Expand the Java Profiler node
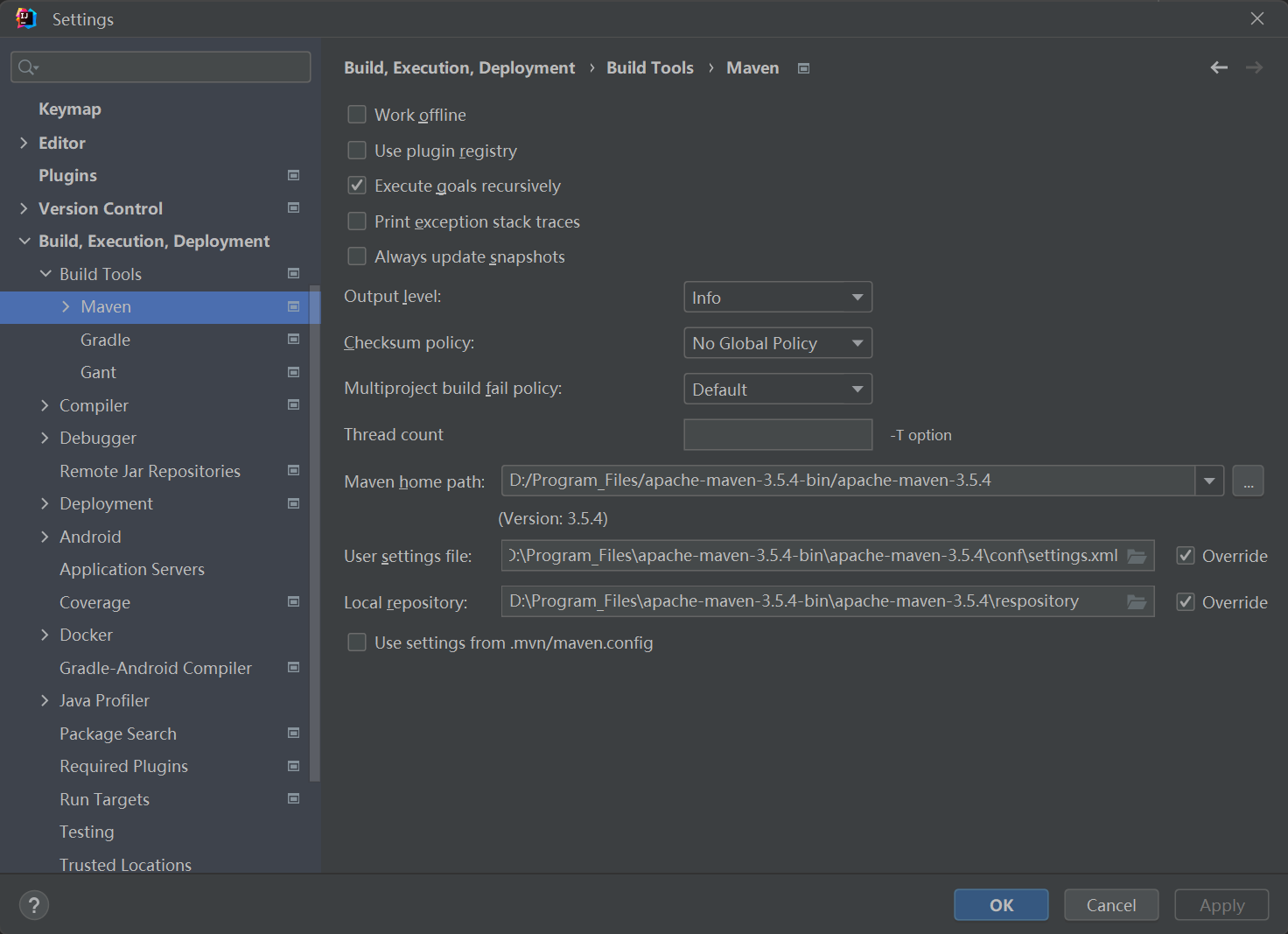 45,700
